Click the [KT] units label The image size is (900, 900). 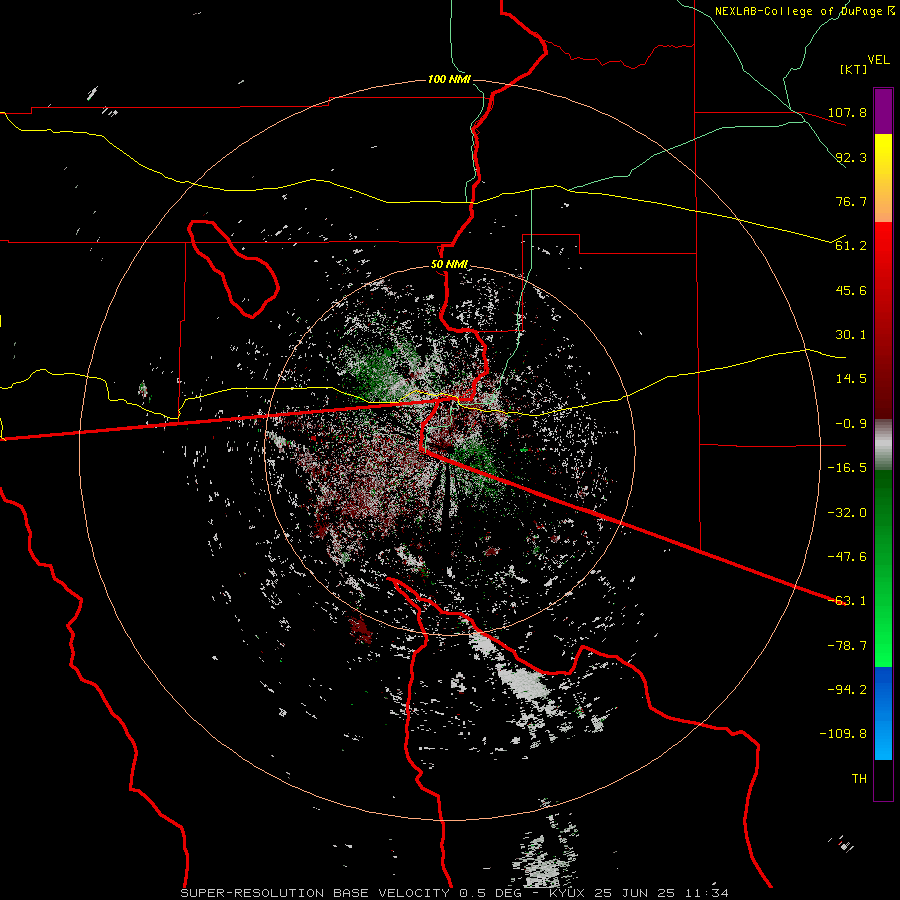(854, 69)
